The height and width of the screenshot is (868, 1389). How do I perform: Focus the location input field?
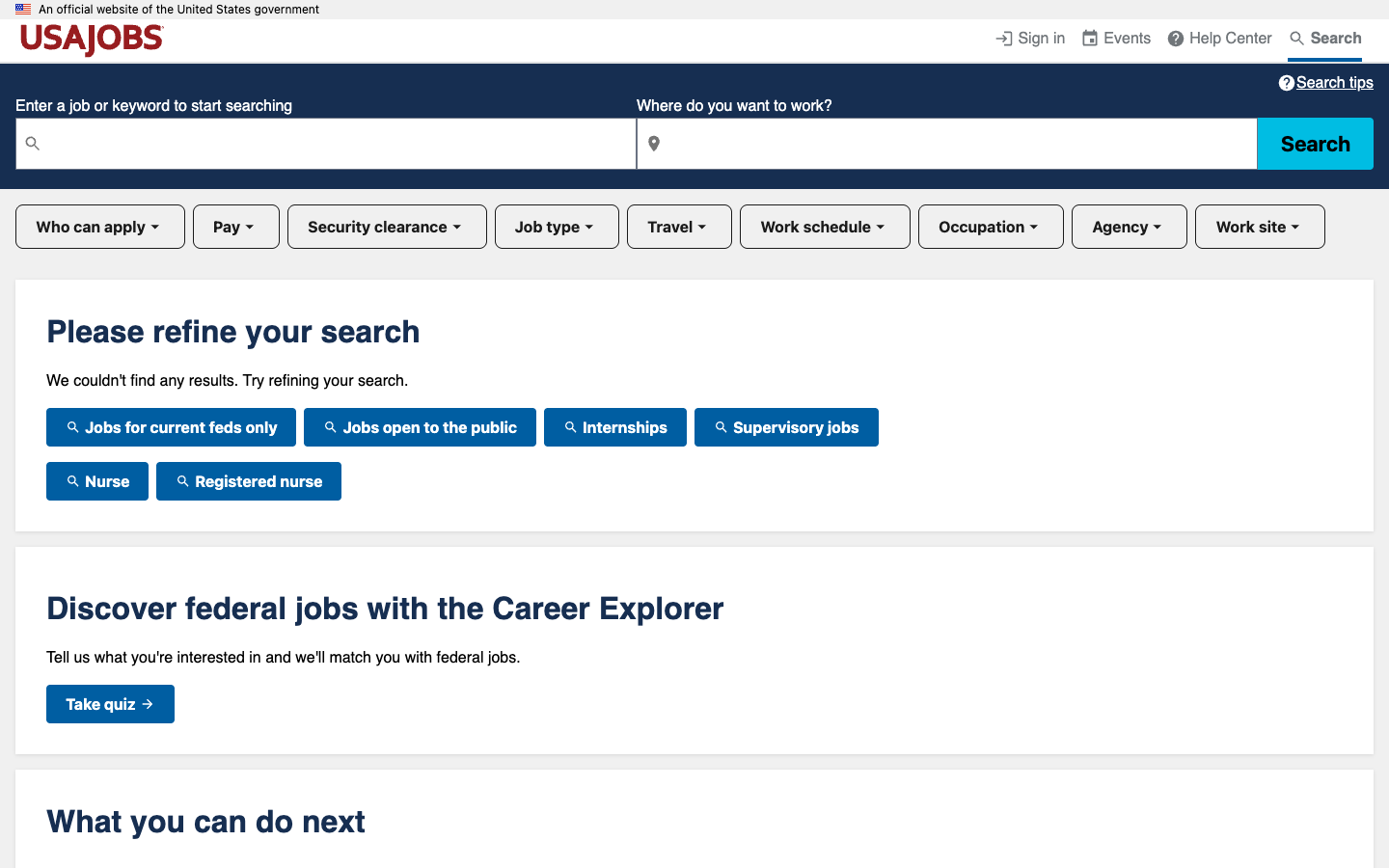[x=947, y=144]
